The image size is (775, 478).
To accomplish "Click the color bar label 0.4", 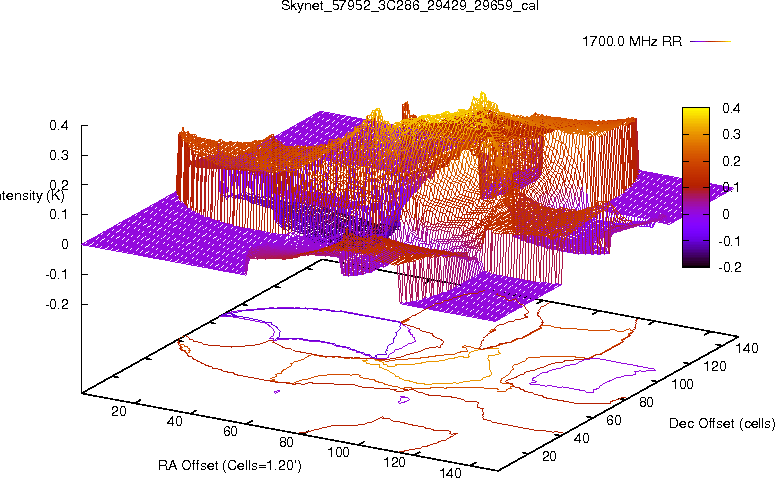I will (731, 108).
